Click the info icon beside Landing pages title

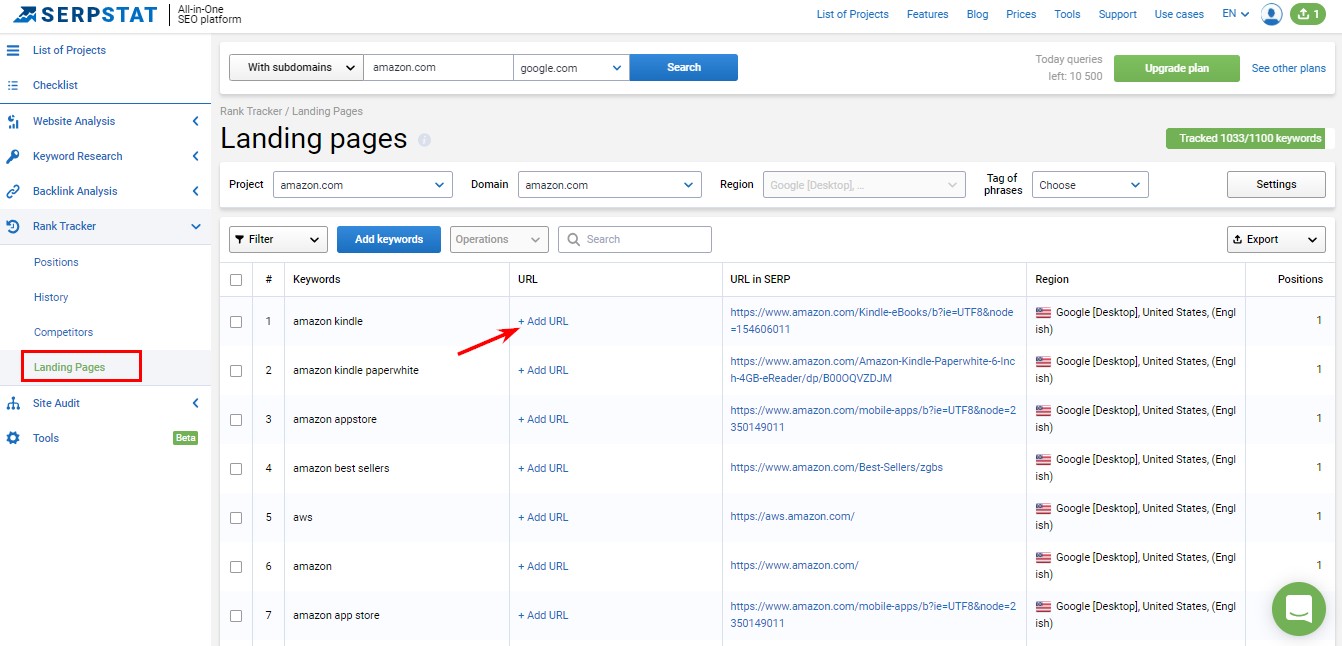pyautogui.click(x=424, y=140)
